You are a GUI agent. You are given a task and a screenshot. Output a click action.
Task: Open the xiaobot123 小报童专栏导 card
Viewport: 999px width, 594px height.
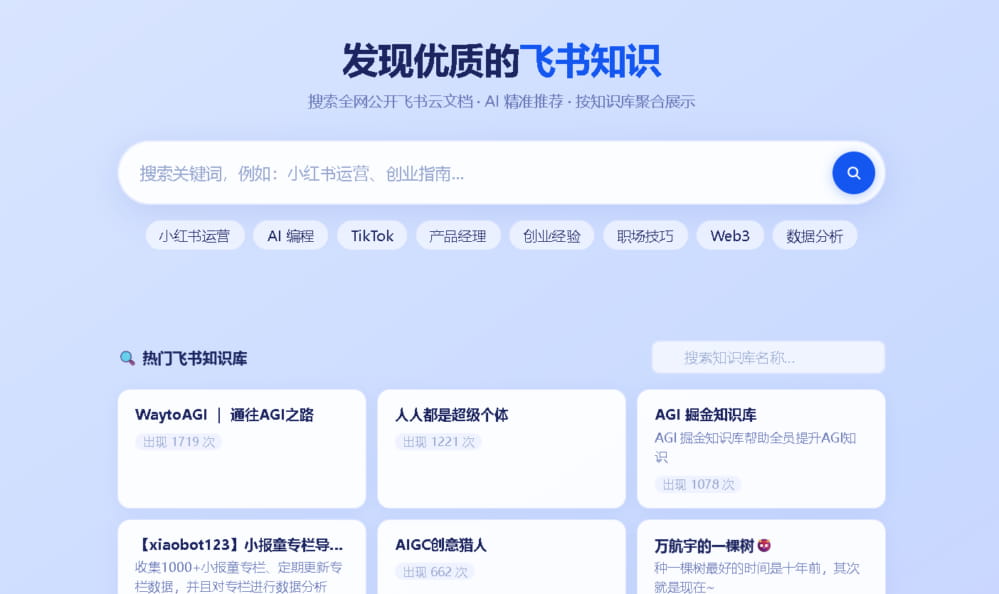(x=242, y=557)
